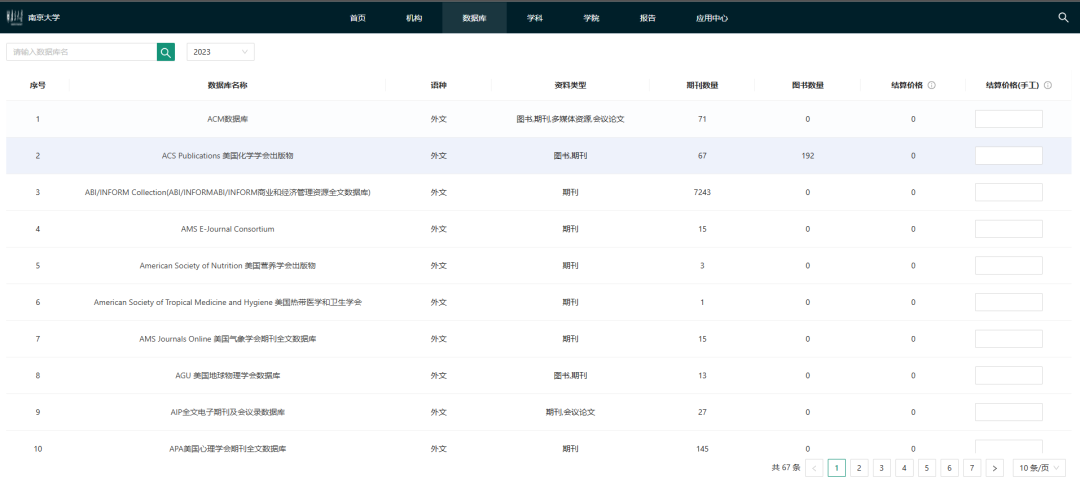The width and height of the screenshot is (1080, 491).
Task: Go to page 2 of results
Action: 859,468
